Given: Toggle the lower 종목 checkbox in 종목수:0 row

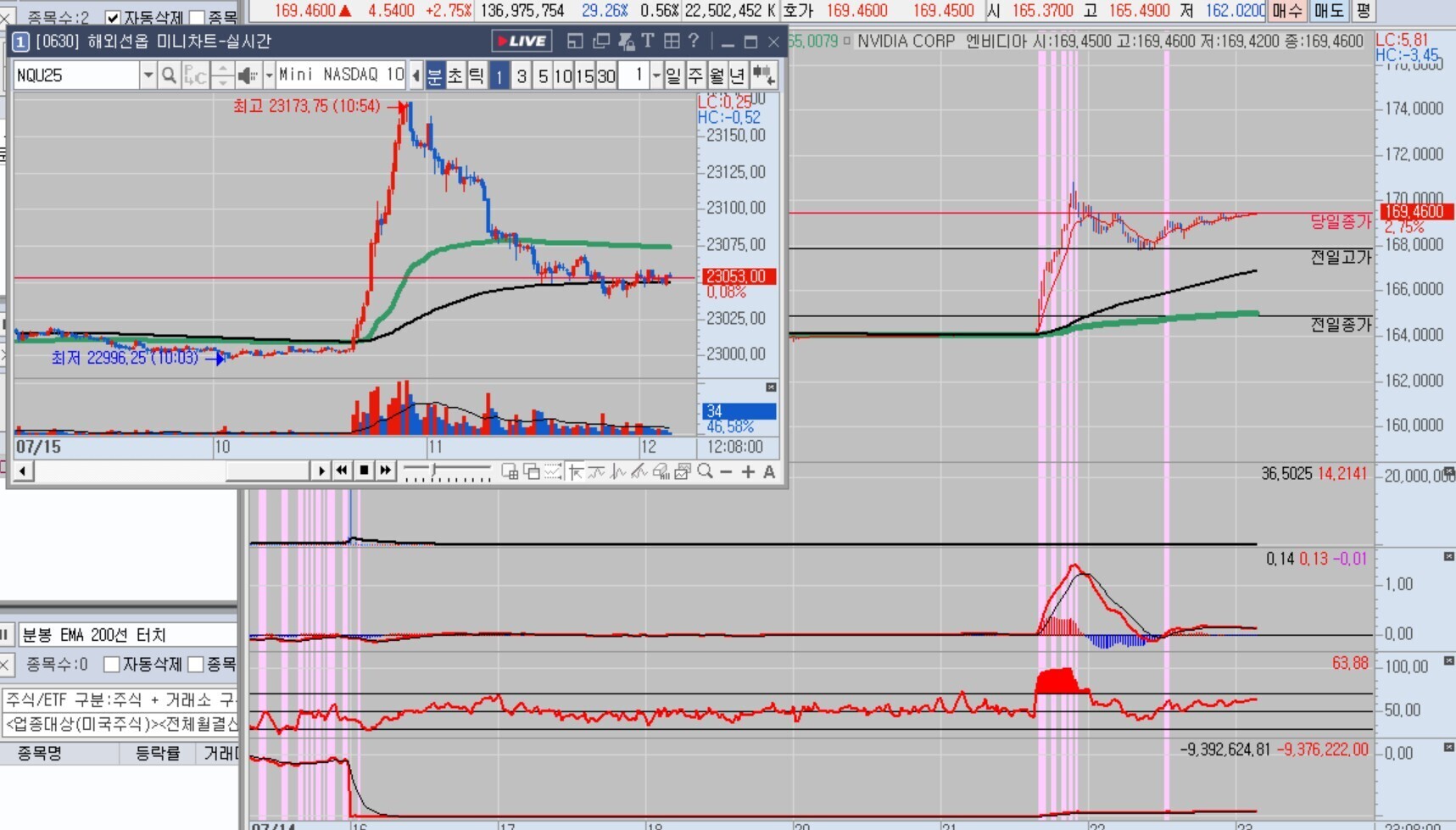Looking at the screenshot, I should coord(196,664).
